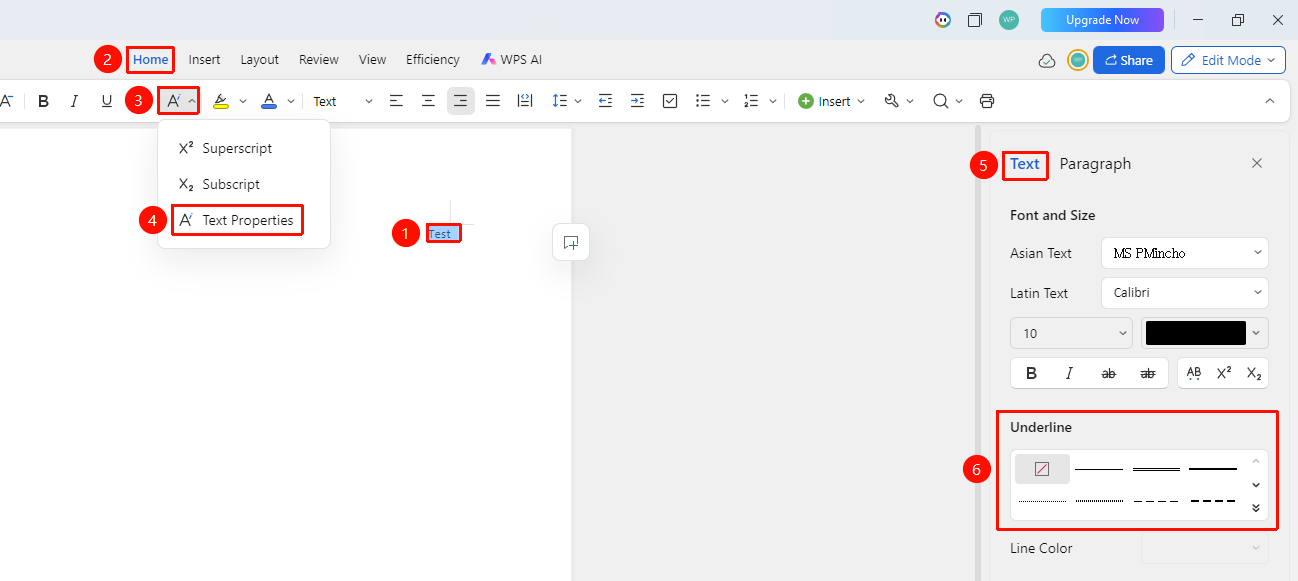Apply numbered list formatting
Viewport: 1298px width, 581px height.
coord(752,101)
